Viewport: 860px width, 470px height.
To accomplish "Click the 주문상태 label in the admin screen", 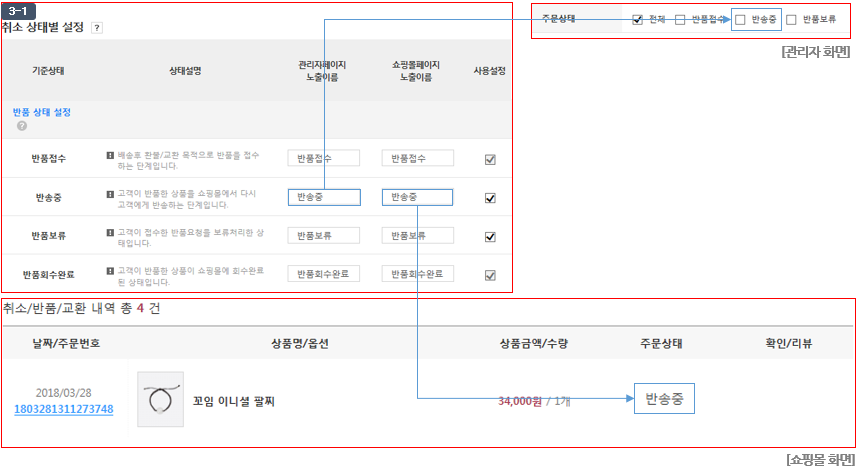I will click(x=559, y=19).
